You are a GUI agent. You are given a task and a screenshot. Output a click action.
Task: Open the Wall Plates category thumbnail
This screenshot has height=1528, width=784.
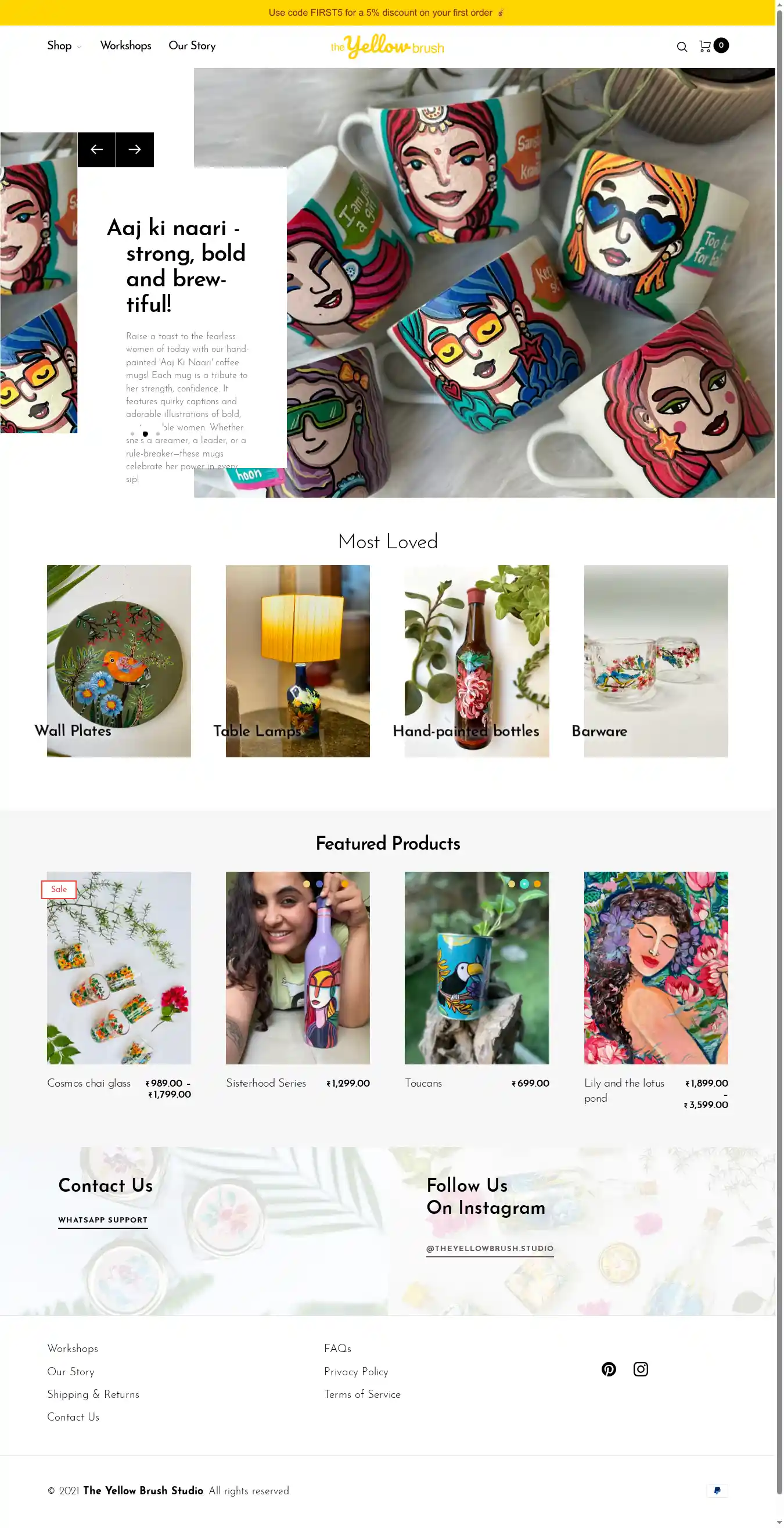[118, 661]
